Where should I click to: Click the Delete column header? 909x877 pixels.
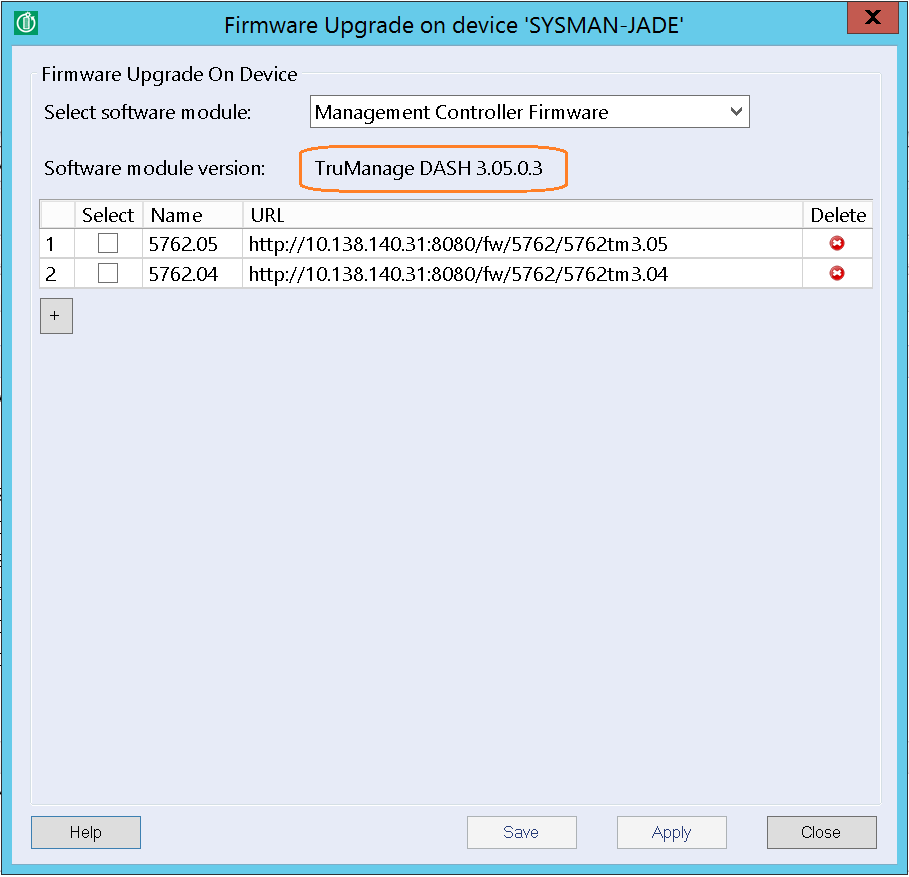coord(838,215)
